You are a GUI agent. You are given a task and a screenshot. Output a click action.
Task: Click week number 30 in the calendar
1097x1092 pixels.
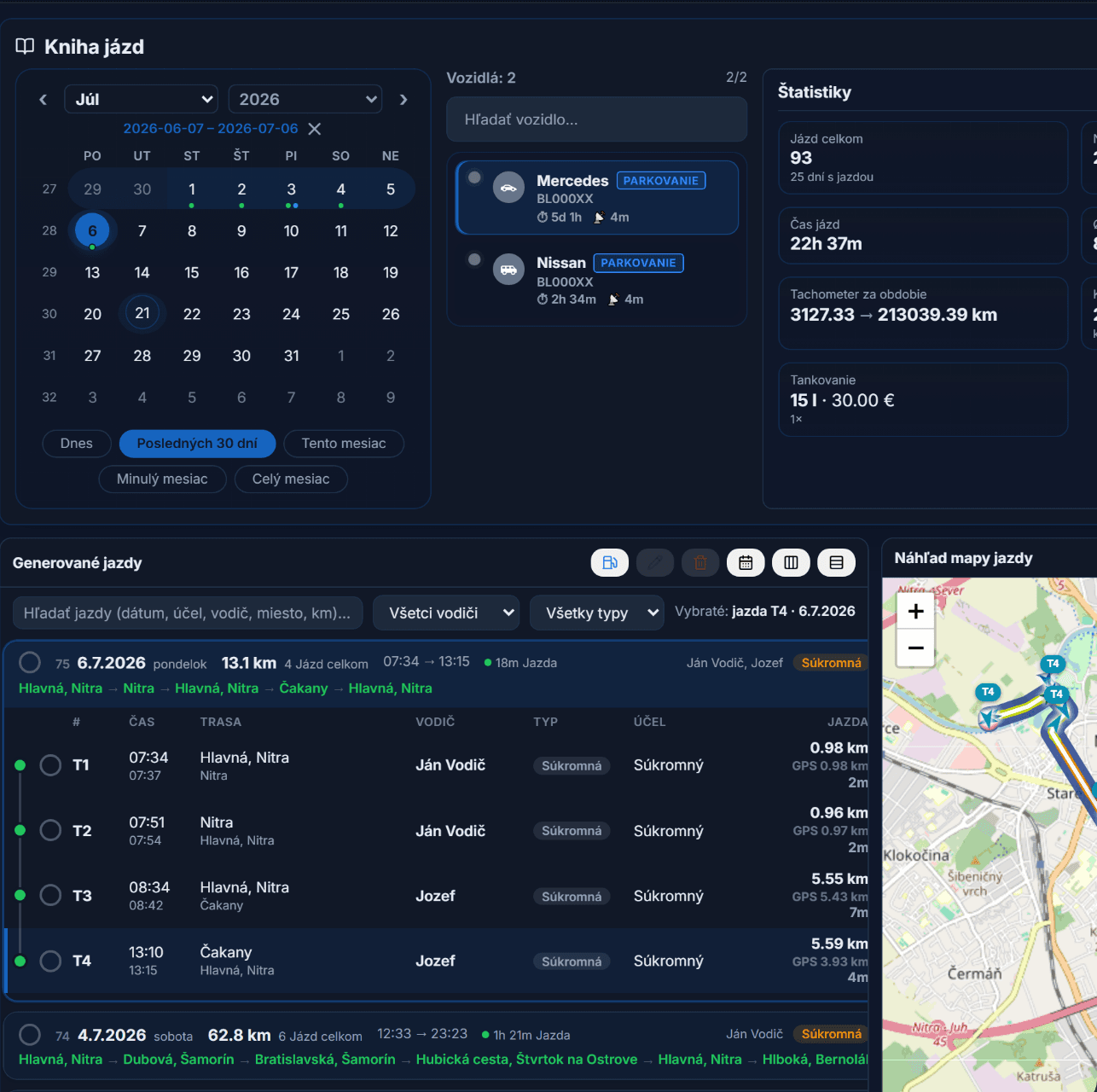49,314
